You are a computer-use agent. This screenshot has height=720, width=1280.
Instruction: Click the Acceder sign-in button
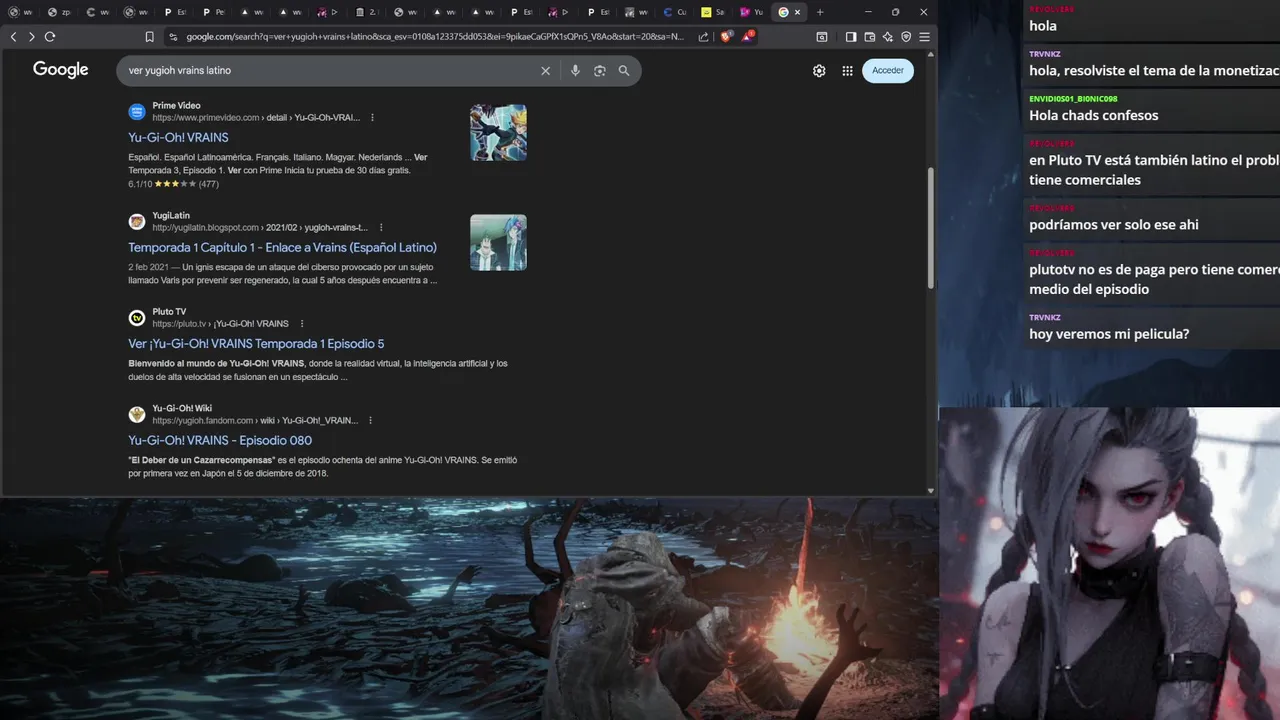click(x=888, y=71)
